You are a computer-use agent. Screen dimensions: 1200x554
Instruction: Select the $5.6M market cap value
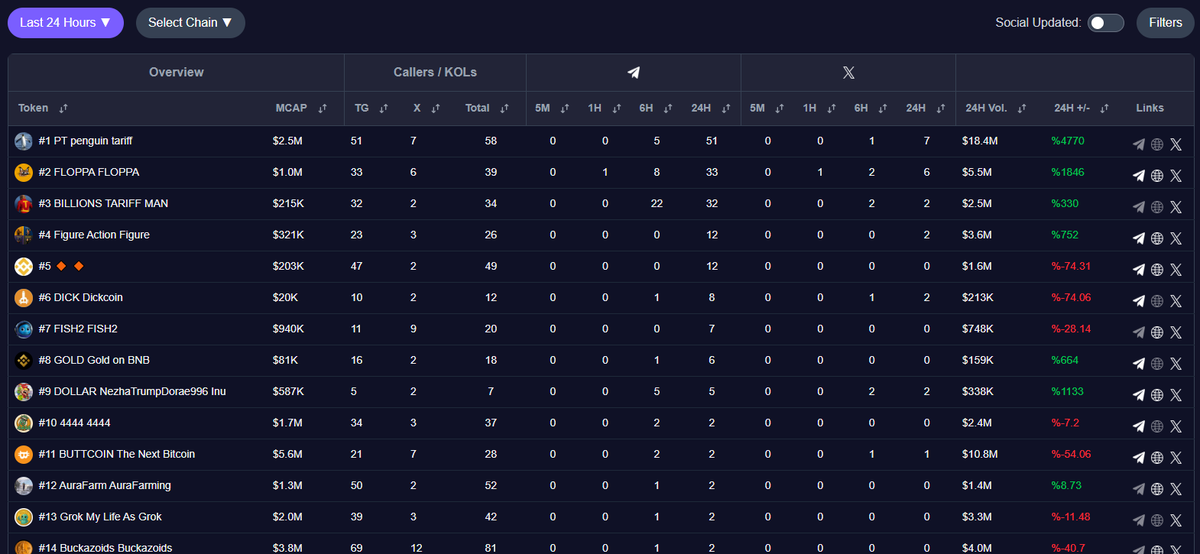(x=288, y=454)
